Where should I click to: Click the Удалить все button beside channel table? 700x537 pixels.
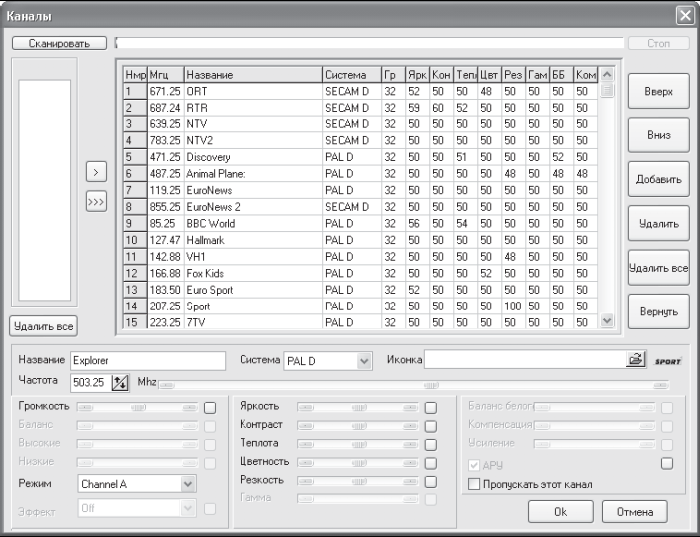click(x=658, y=268)
